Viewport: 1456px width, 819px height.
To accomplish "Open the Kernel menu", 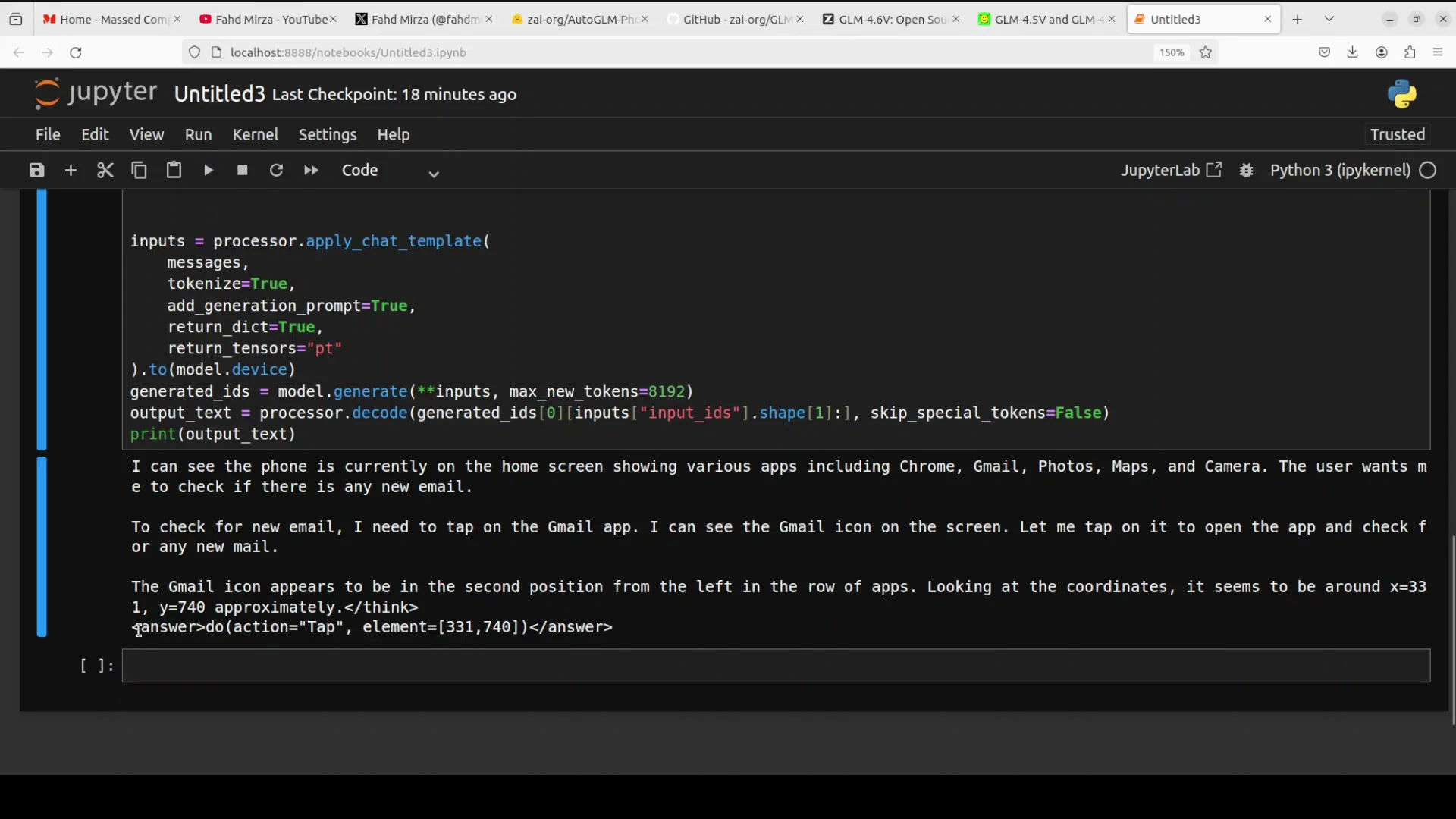I will (256, 134).
